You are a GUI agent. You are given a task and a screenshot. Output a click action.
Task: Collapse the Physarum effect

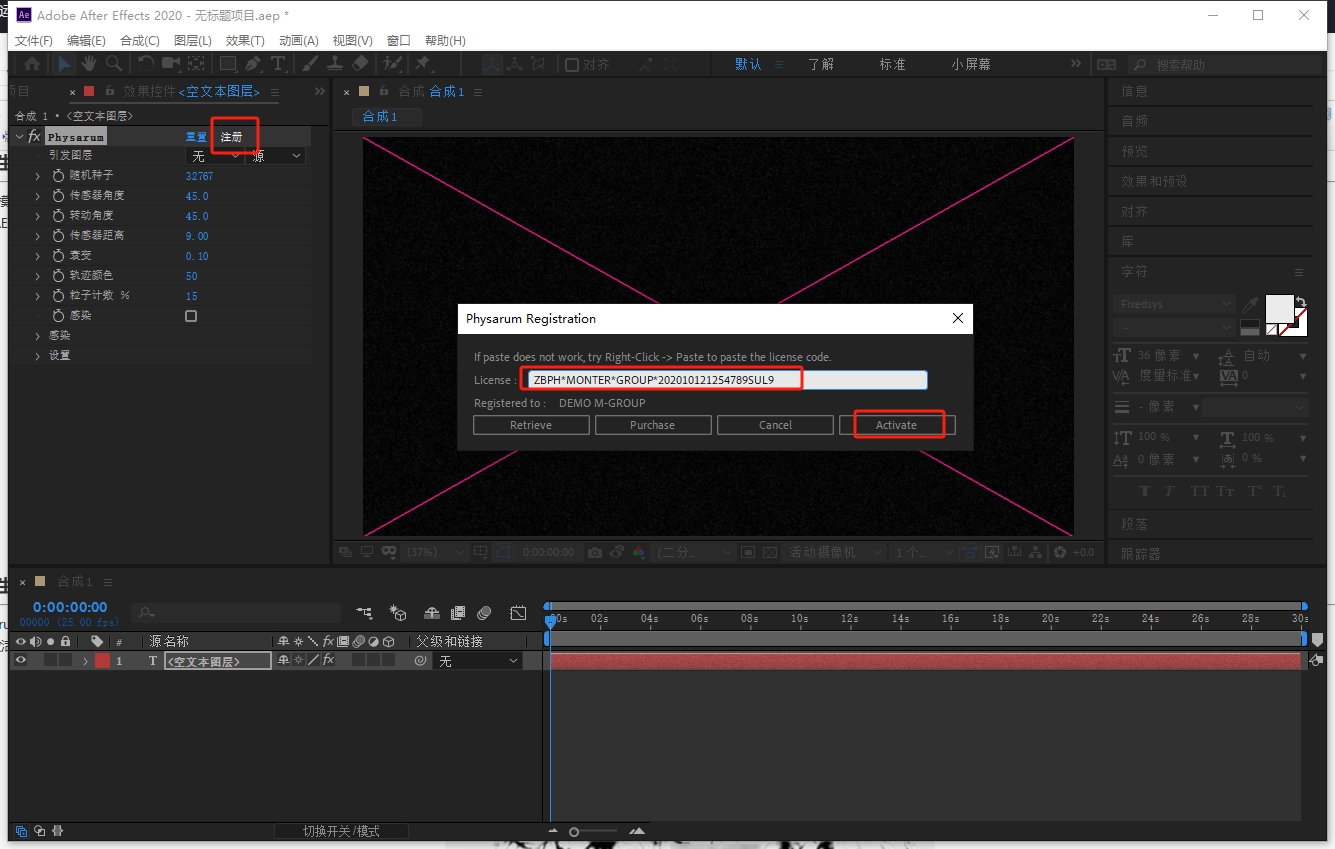(x=19, y=136)
